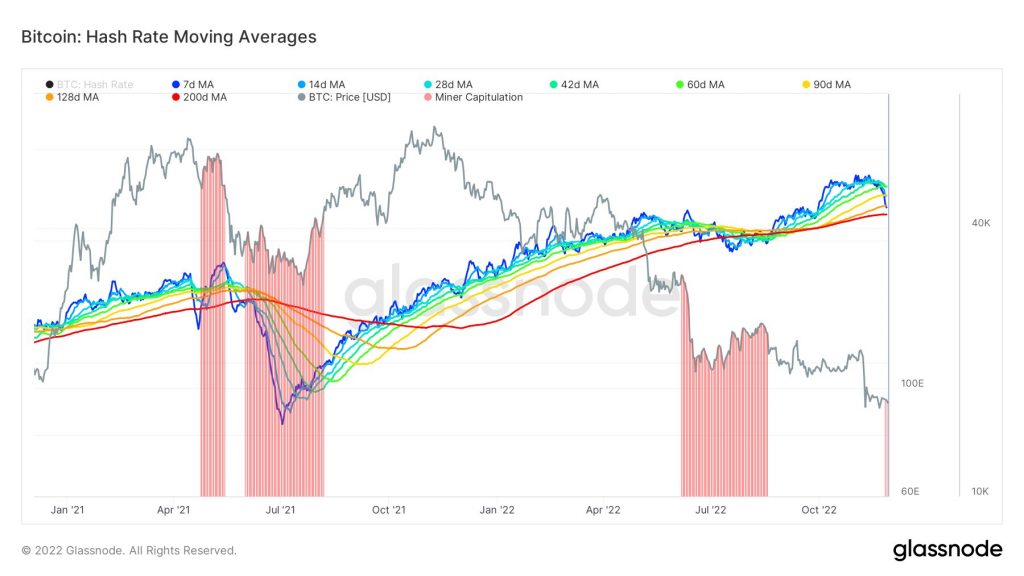Click the glassnode logo at bottom right

[x=947, y=549]
